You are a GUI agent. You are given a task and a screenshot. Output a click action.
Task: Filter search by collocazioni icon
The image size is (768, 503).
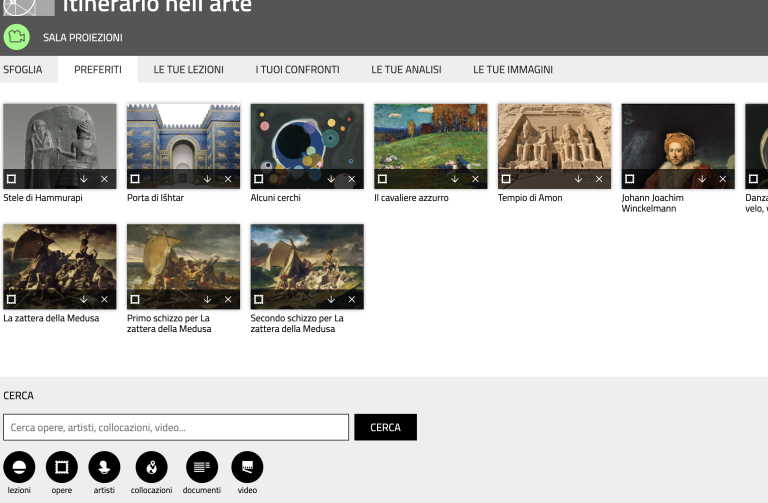point(151,467)
